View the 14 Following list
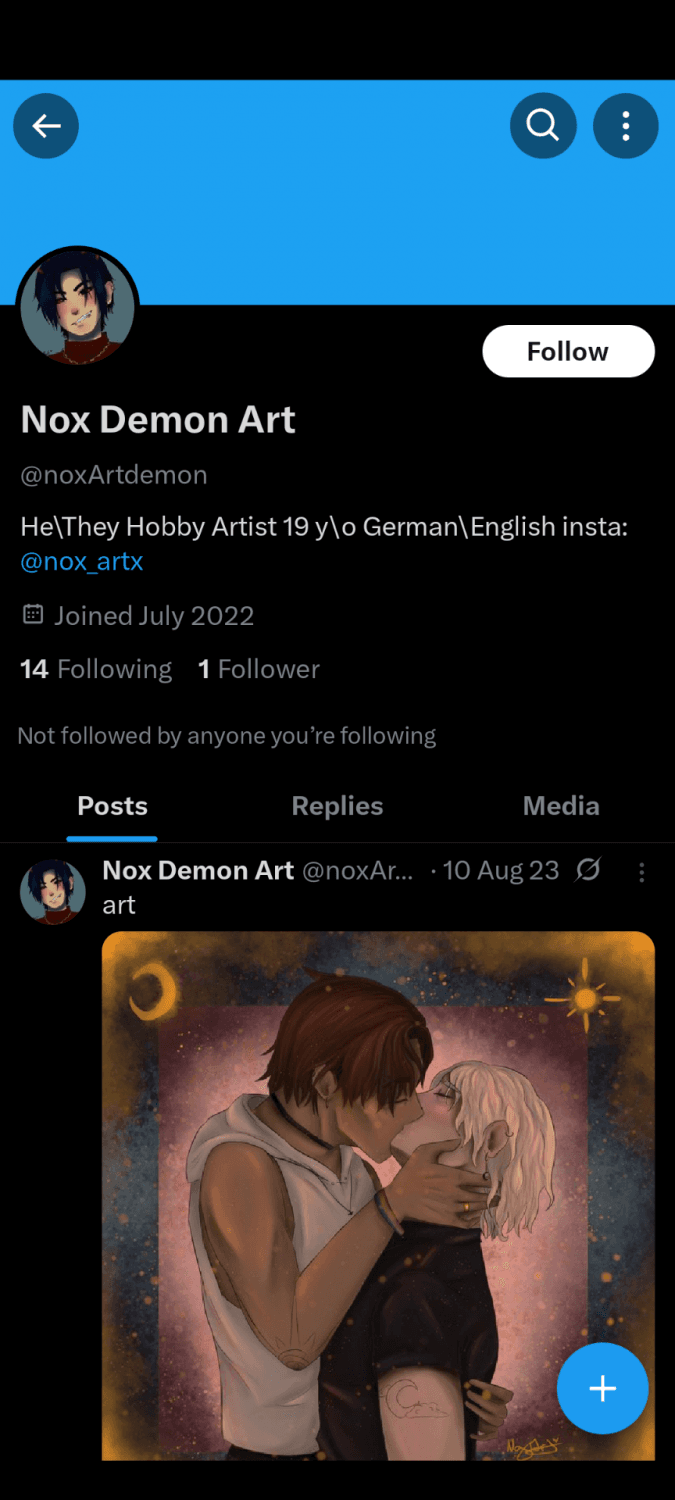The width and height of the screenshot is (675, 1500). tap(95, 668)
